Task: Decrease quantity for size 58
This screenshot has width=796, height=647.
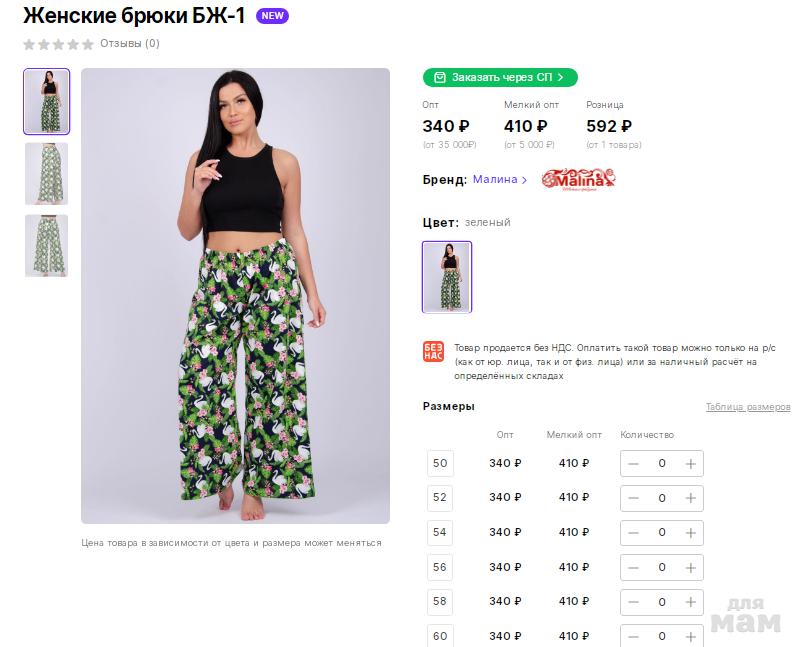Action: (633, 602)
